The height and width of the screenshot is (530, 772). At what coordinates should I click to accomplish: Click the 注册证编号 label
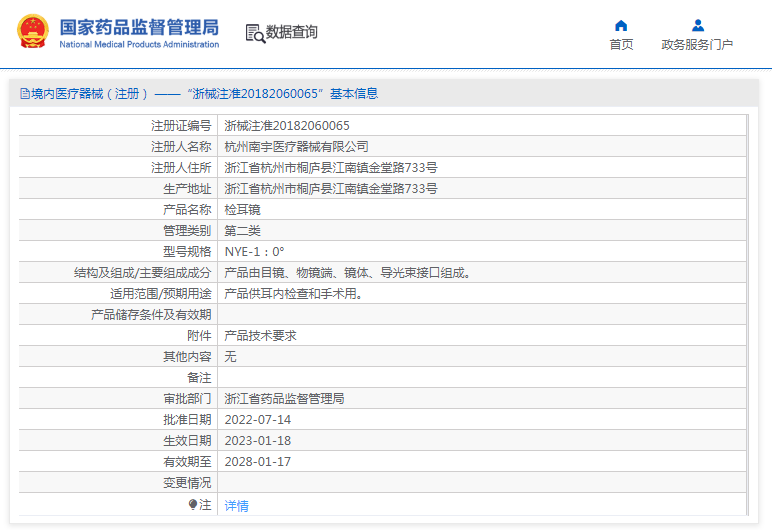pyautogui.click(x=181, y=126)
